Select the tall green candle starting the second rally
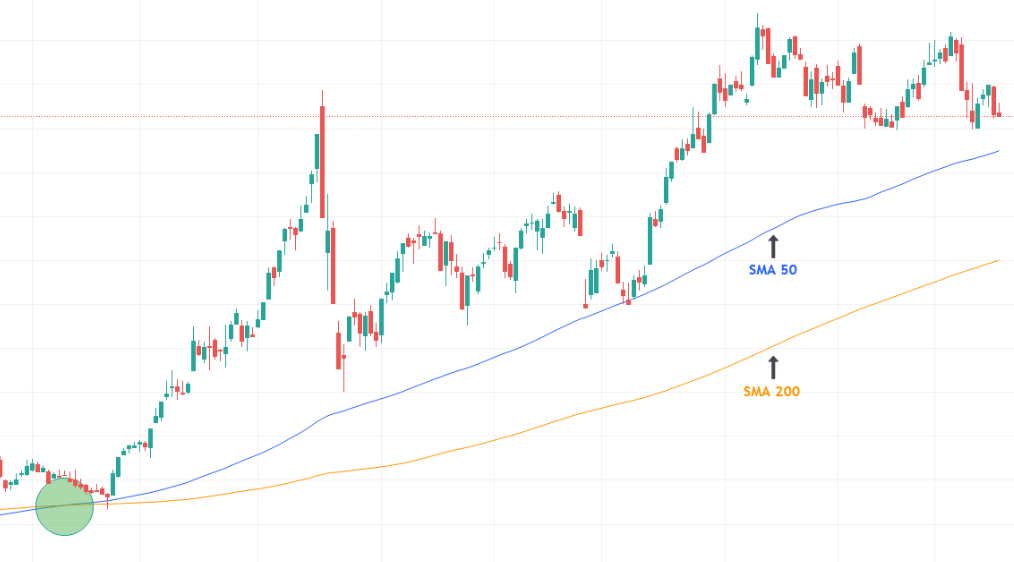The height and width of the screenshot is (562, 1014). point(649,240)
